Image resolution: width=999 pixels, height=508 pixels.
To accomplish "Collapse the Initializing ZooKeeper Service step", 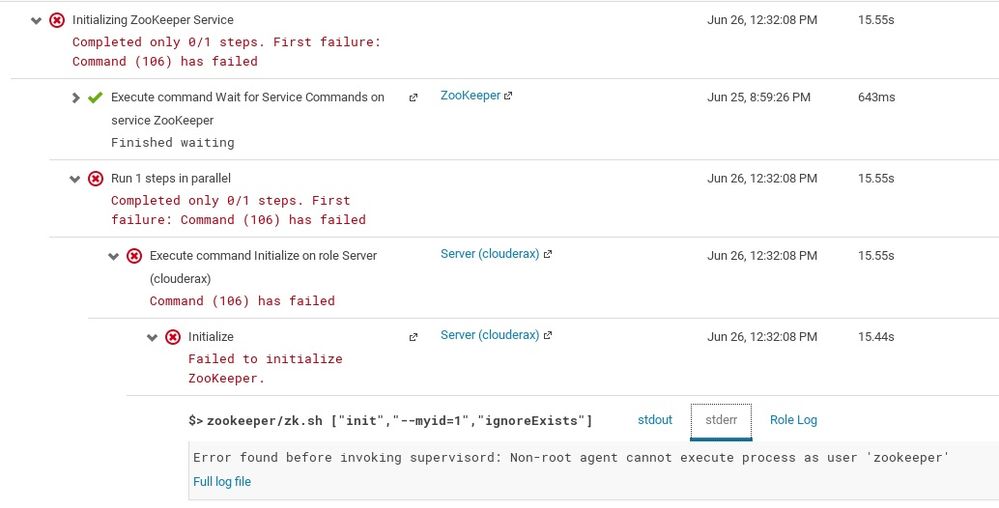I will tap(37, 20).
